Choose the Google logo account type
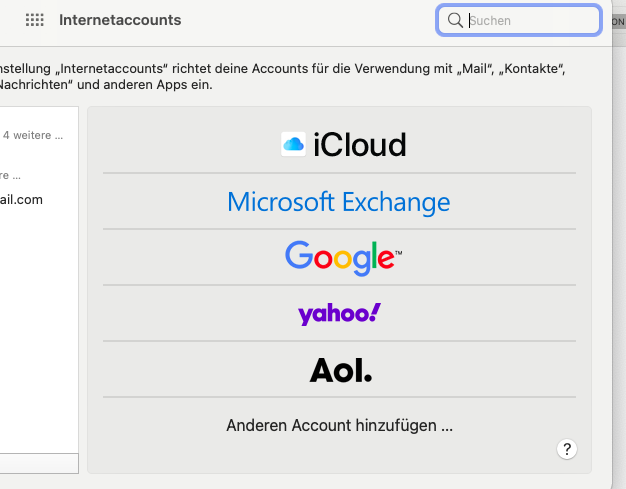626x489 pixels. [x=342, y=257]
